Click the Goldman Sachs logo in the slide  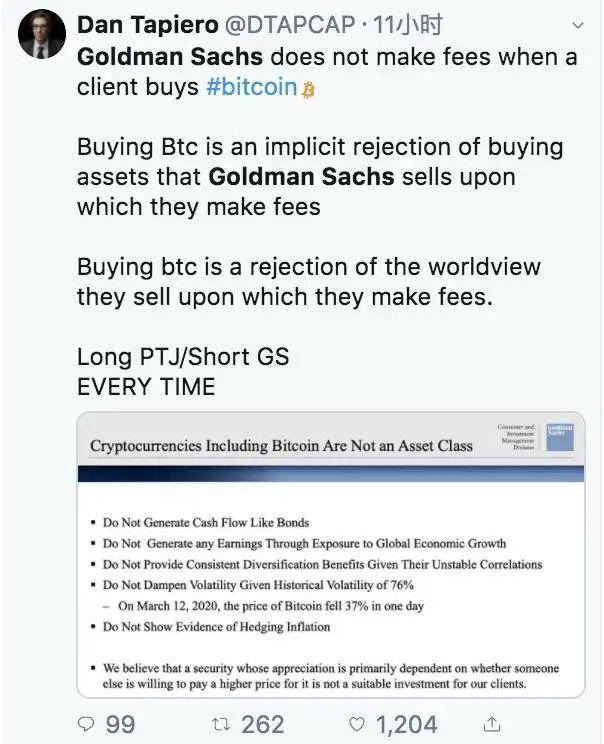[560, 437]
